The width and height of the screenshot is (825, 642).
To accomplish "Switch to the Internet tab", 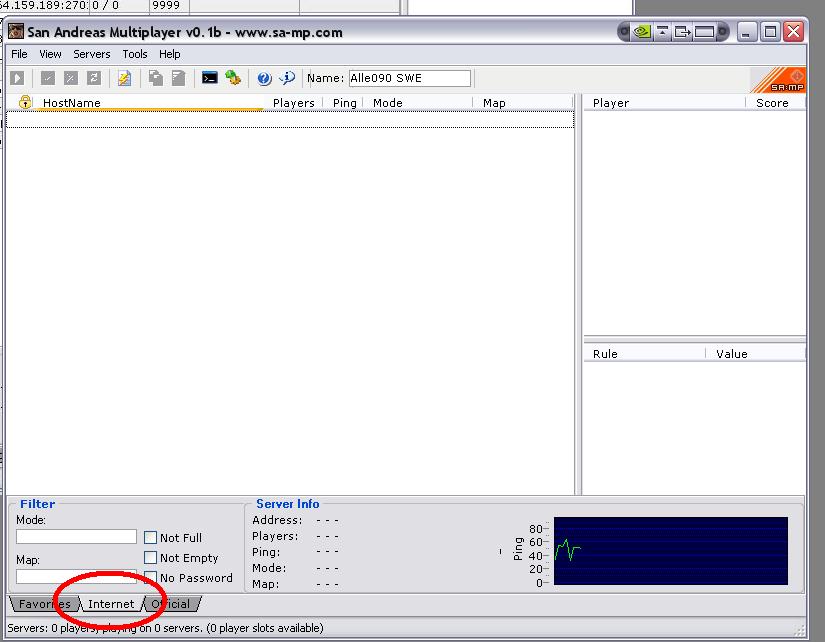I will coord(111,604).
